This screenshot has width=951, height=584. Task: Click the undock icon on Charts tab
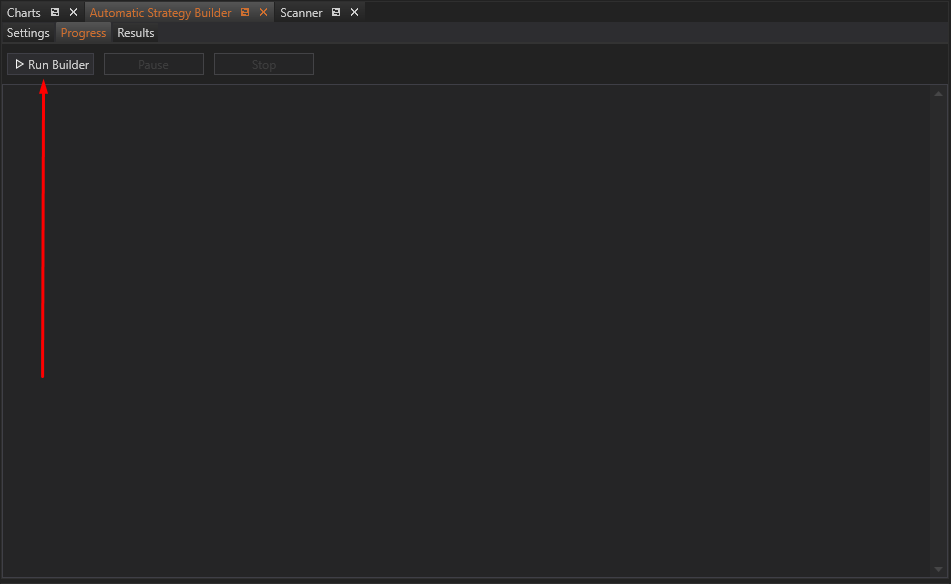point(55,13)
